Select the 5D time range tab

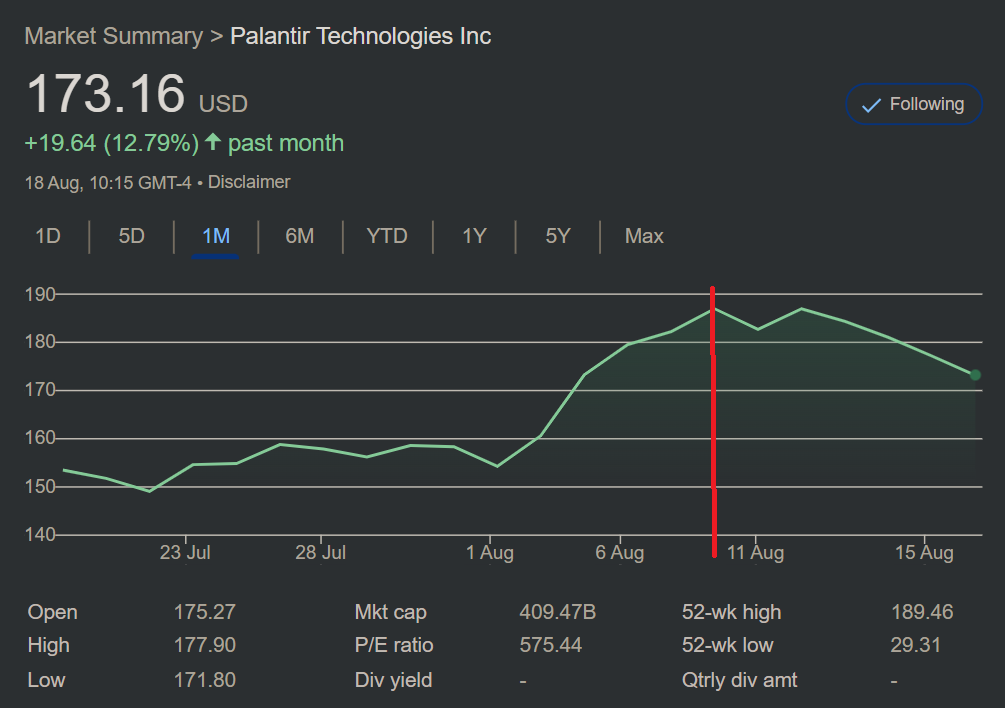(132, 237)
